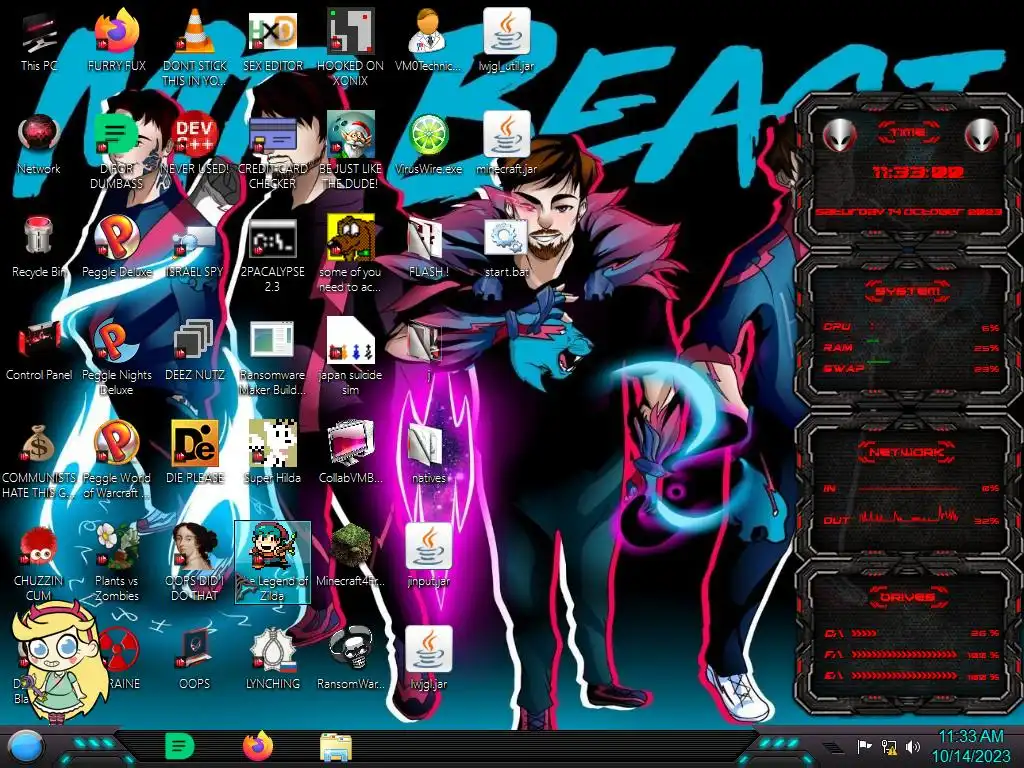Open the 2PACALYPSE 2.3 console shortcut
1024x768 pixels.
click(272, 255)
